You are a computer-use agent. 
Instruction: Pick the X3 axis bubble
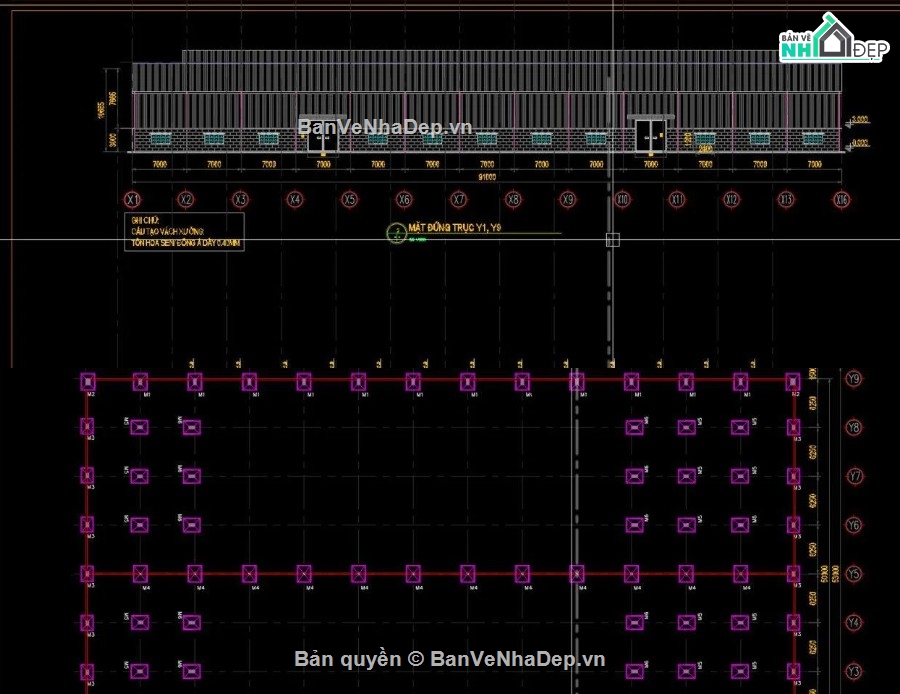pos(240,200)
